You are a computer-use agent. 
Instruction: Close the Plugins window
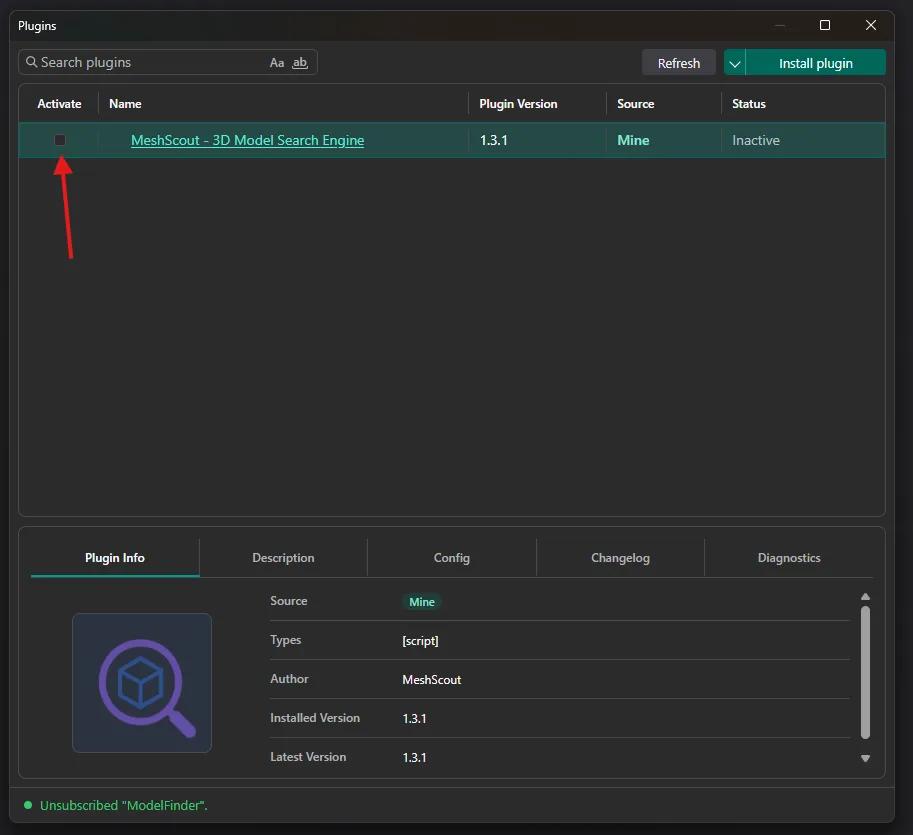(870, 25)
